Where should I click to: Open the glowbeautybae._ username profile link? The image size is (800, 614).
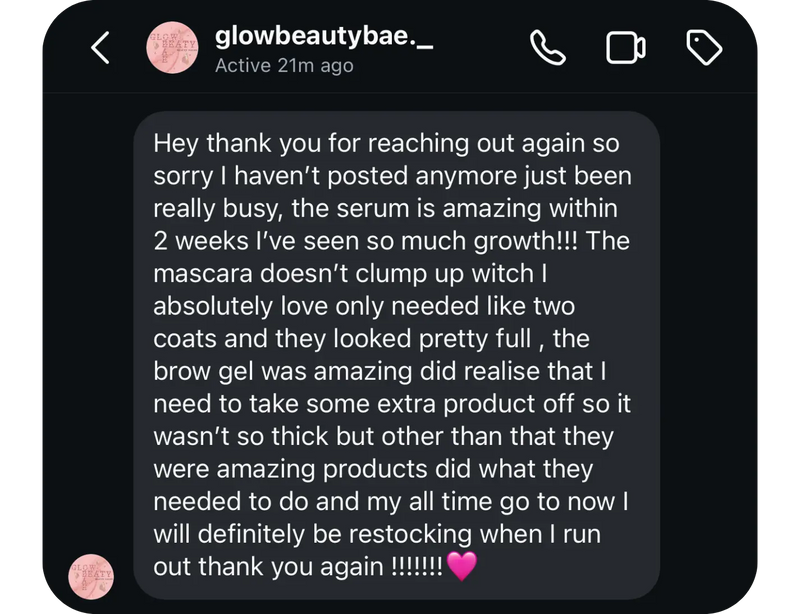click(324, 37)
